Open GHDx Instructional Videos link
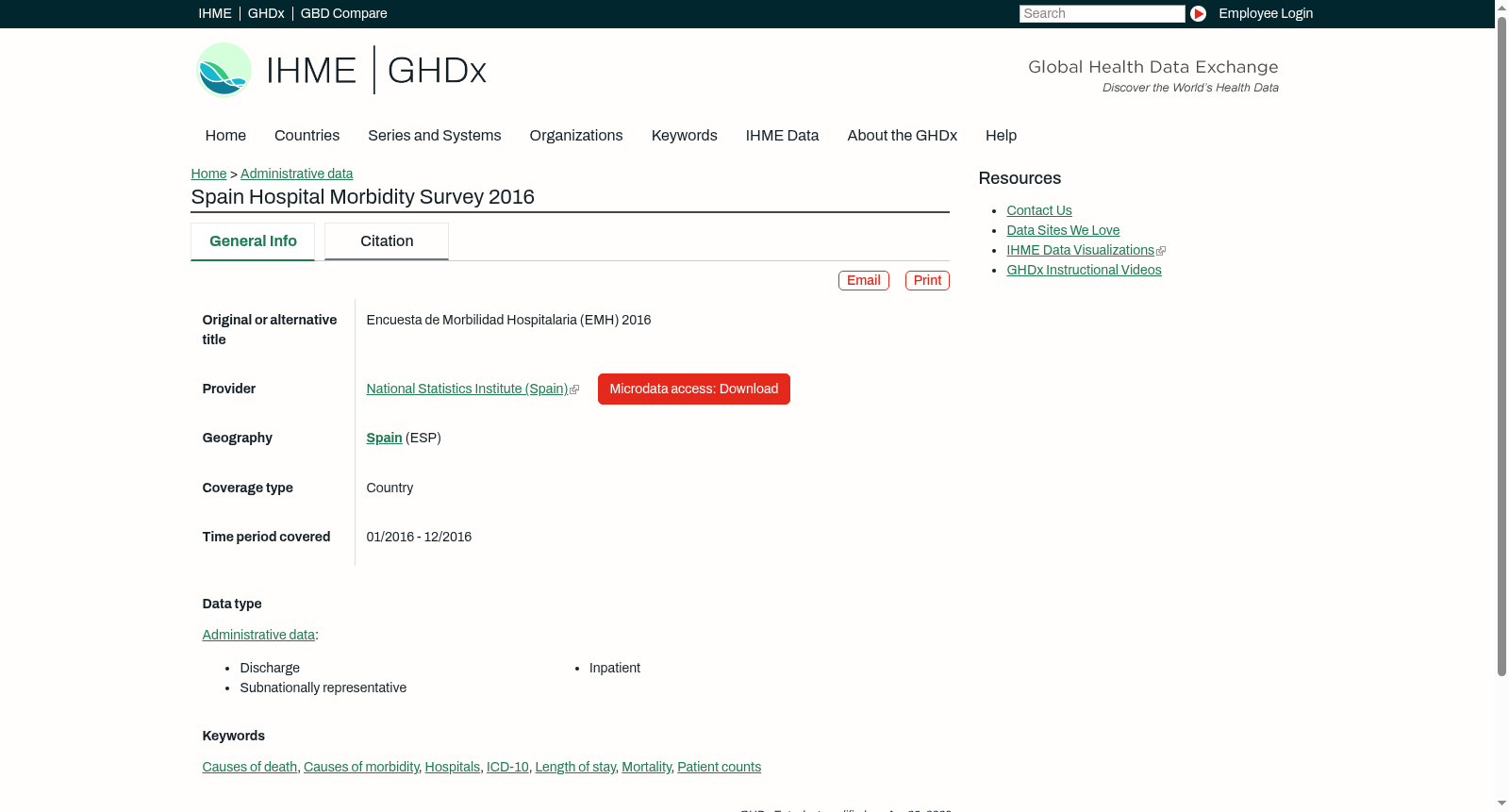Viewport: 1509px width, 812px height. 1084,270
